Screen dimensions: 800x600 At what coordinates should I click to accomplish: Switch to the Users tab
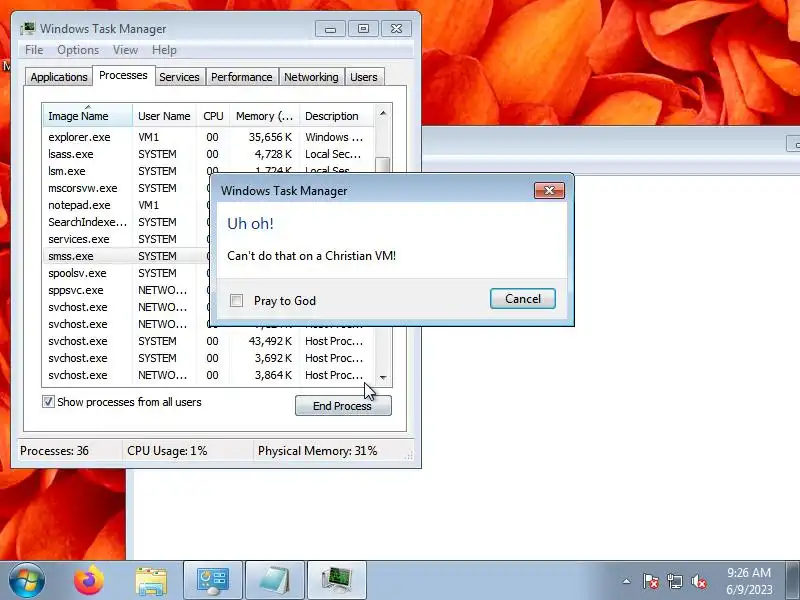coord(364,77)
